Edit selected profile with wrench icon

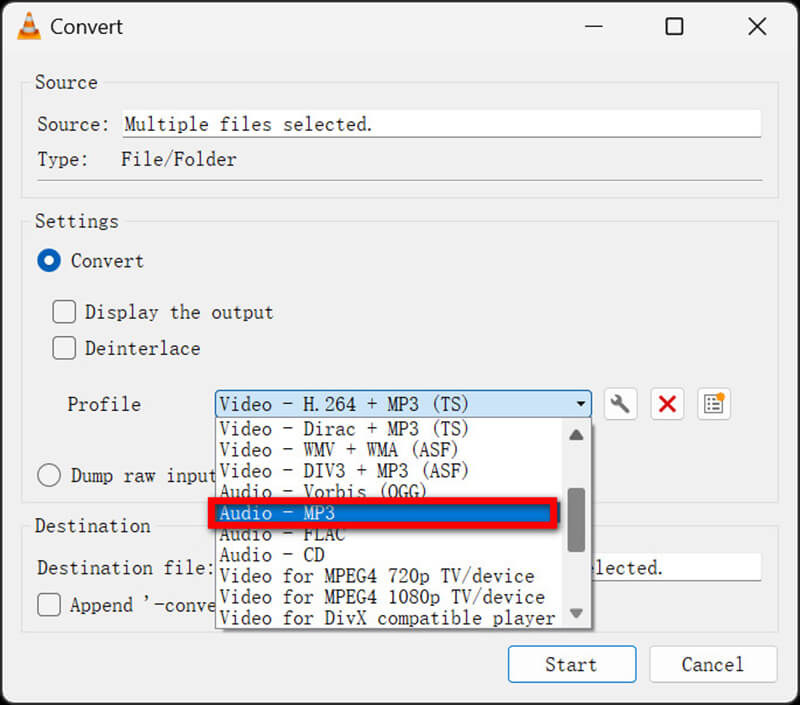pyautogui.click(x=620, y=405)
